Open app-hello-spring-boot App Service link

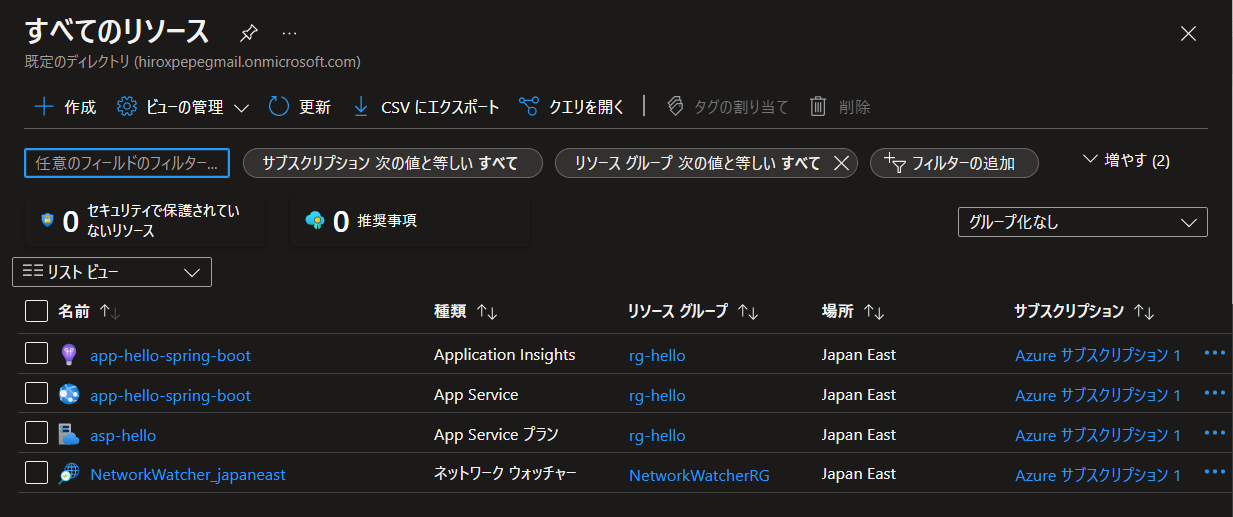point(170,395)
